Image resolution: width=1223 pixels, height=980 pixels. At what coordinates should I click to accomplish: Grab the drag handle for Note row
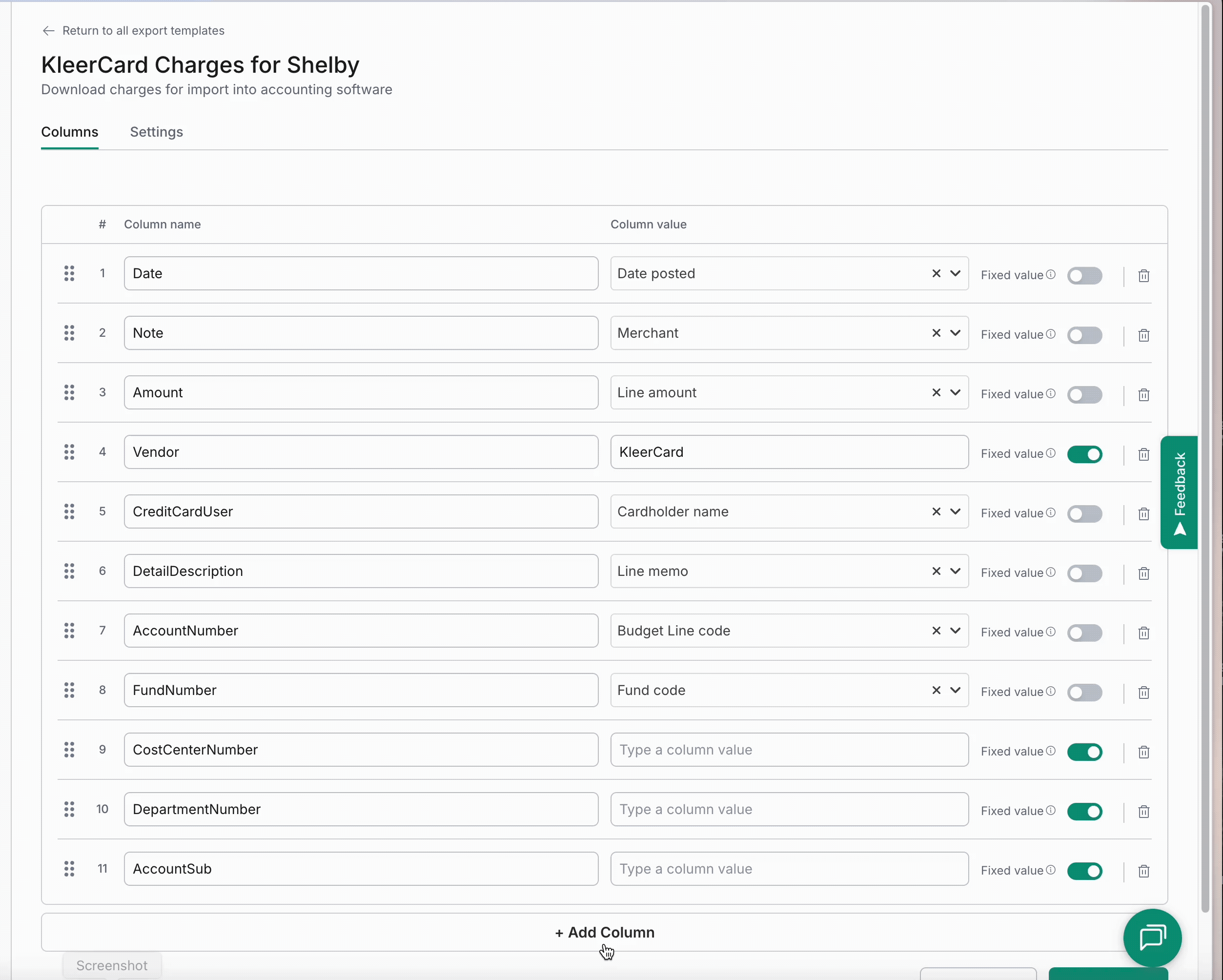tap(69, 333)
